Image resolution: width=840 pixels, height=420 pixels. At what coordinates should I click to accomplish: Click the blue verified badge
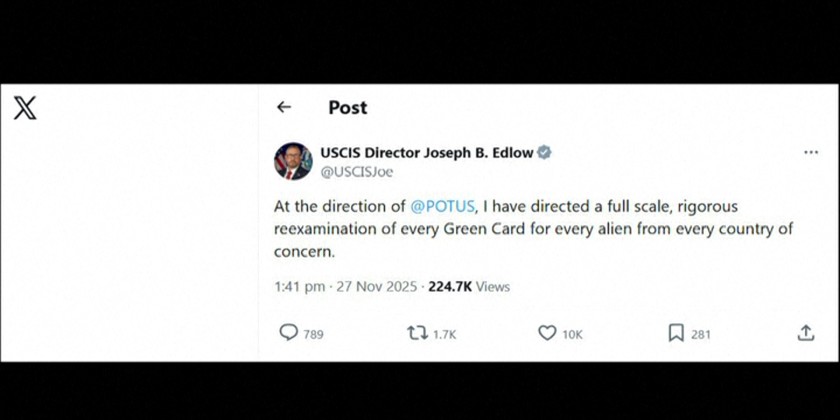click(x=545, y=153)
